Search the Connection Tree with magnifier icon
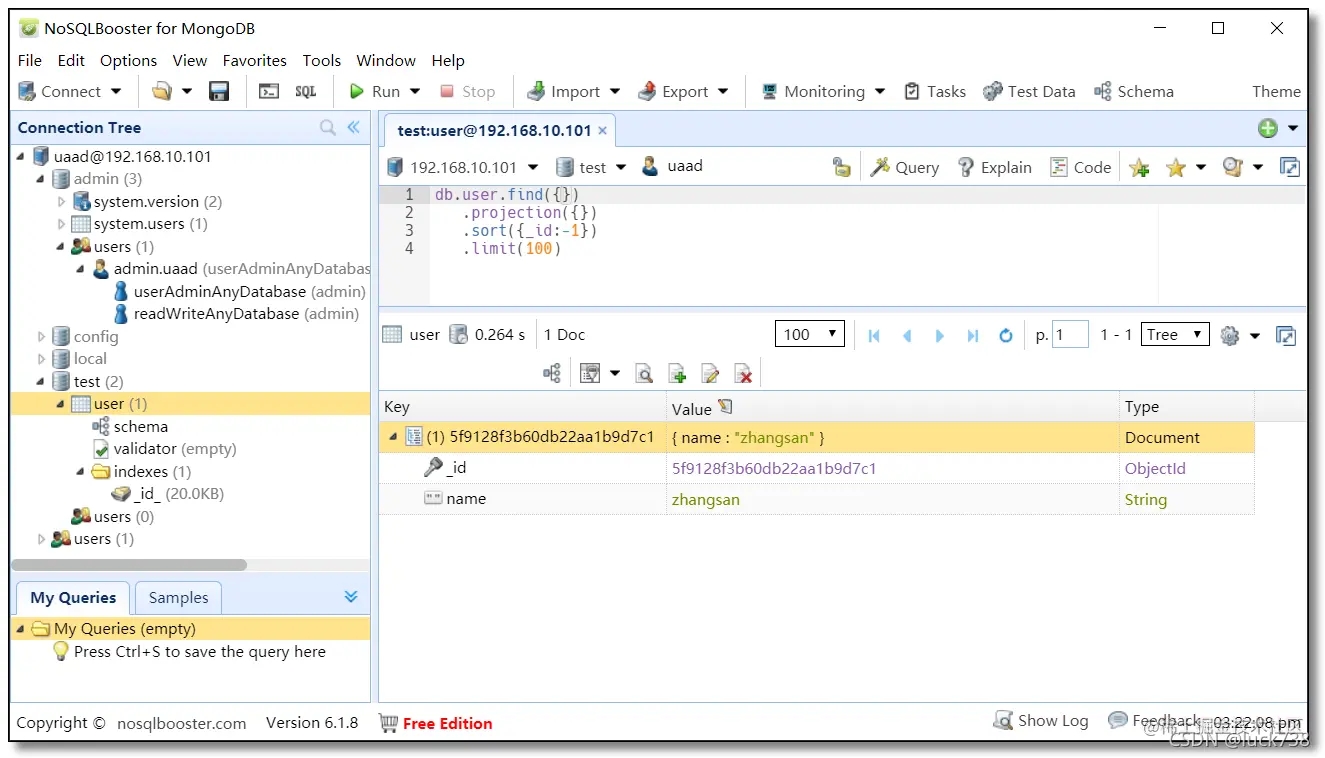 point(328,127)
